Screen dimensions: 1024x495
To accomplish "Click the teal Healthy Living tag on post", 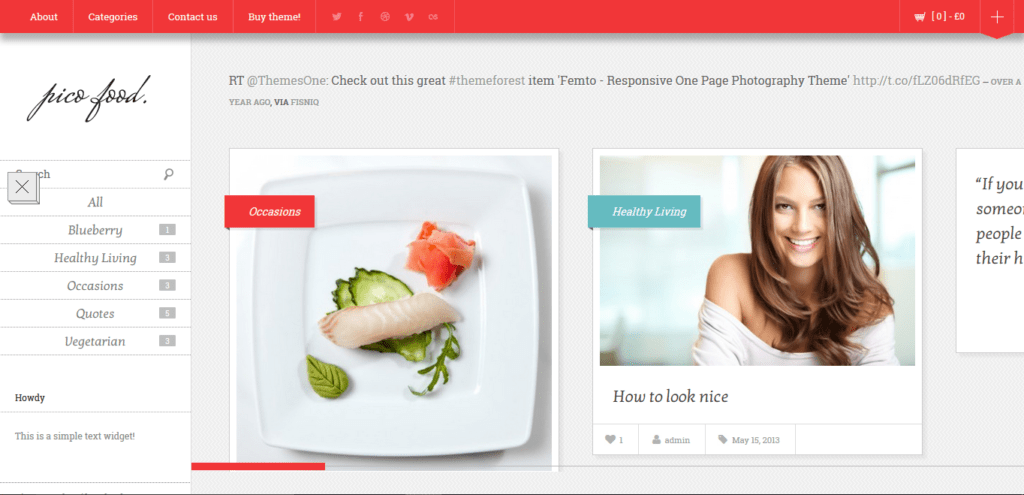I will [645, 212].
